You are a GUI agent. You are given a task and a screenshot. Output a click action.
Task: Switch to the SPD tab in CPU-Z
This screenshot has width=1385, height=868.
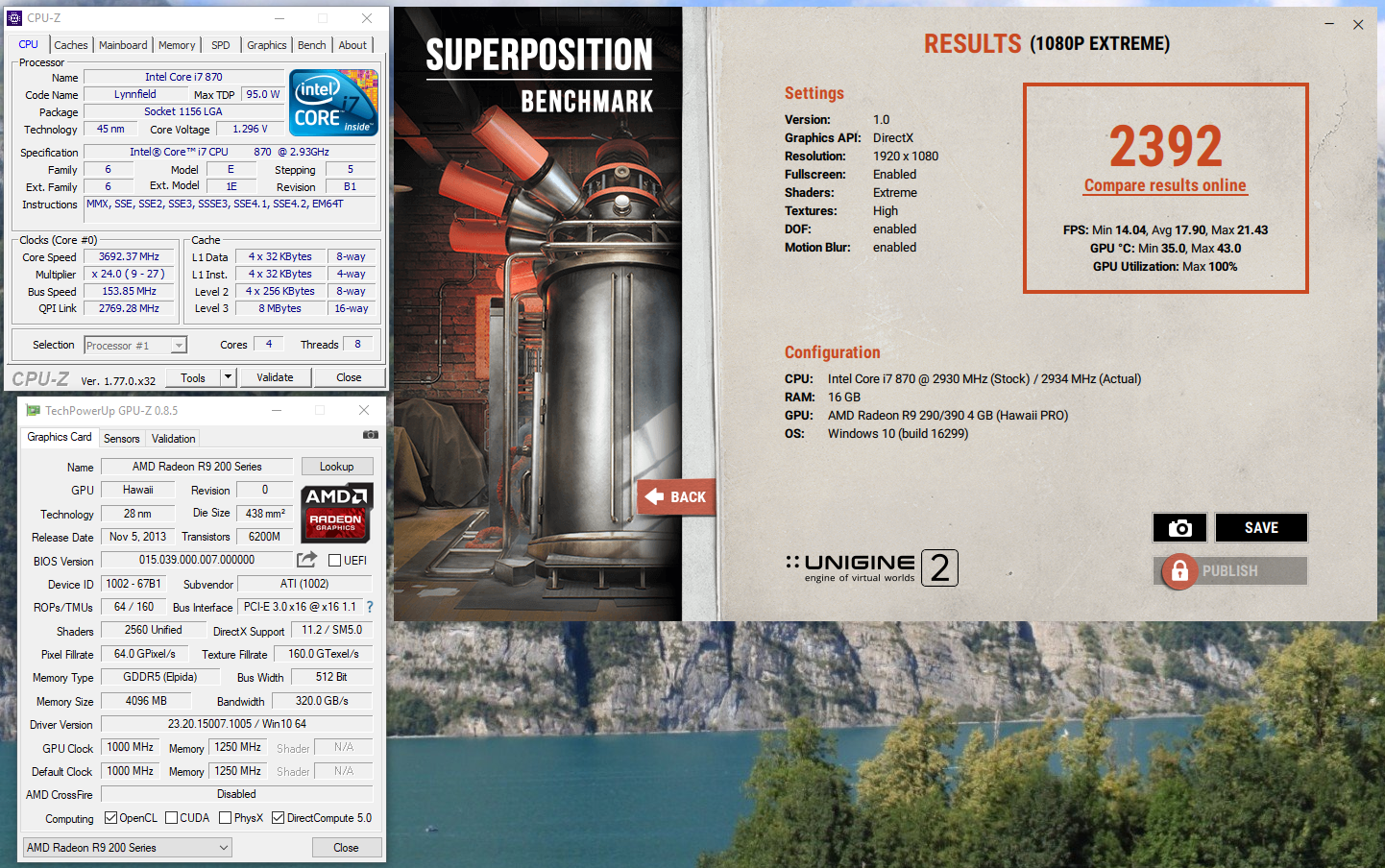(221, 45)
